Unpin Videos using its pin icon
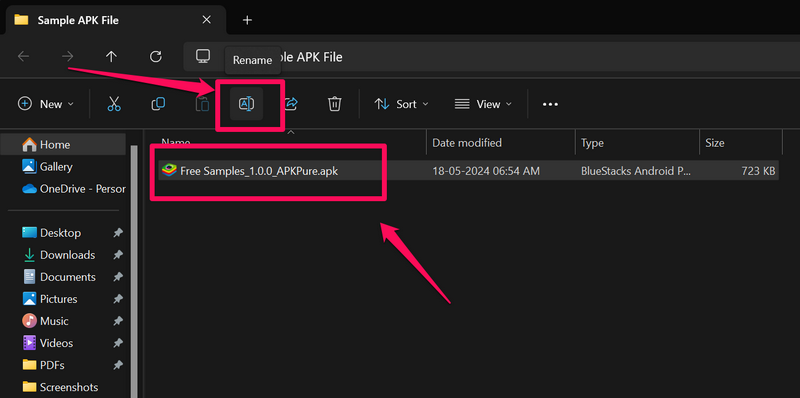The image size is (800, 398). pos(118,343)
